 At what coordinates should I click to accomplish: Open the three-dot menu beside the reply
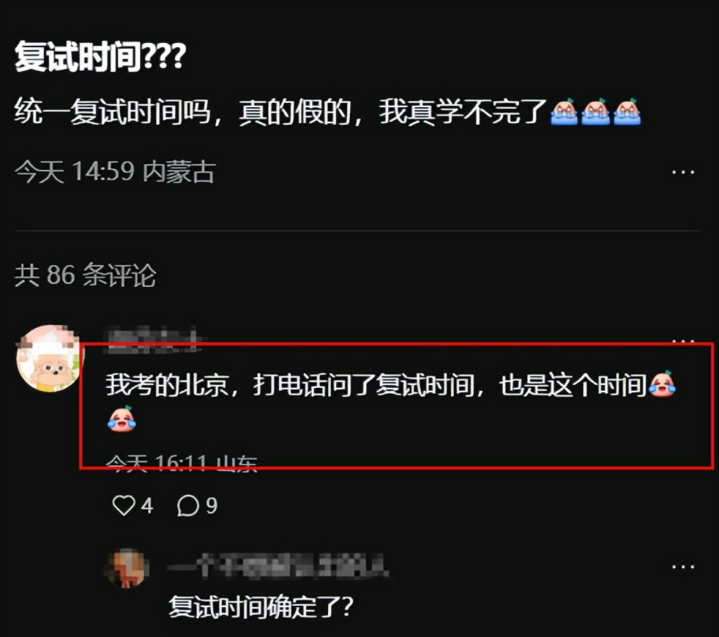tap(683, 567)
